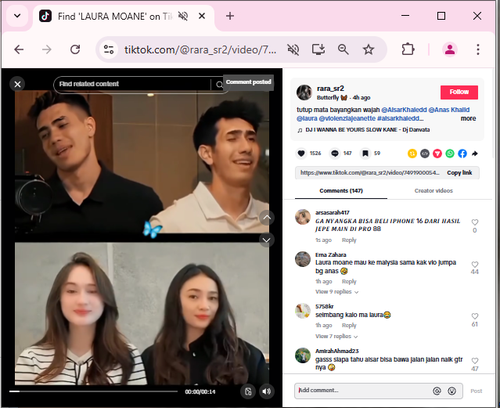
Task: Toggle site sound muted icon in address bar
Action: pyautogui.click(x=293, y=50)
